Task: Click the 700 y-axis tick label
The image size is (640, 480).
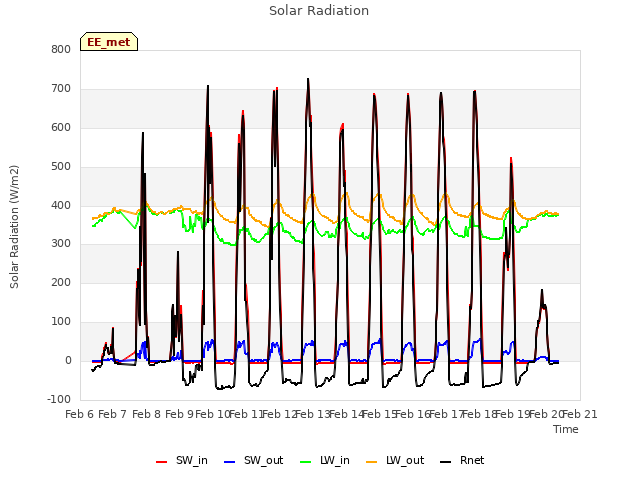Action: [61, 89]
